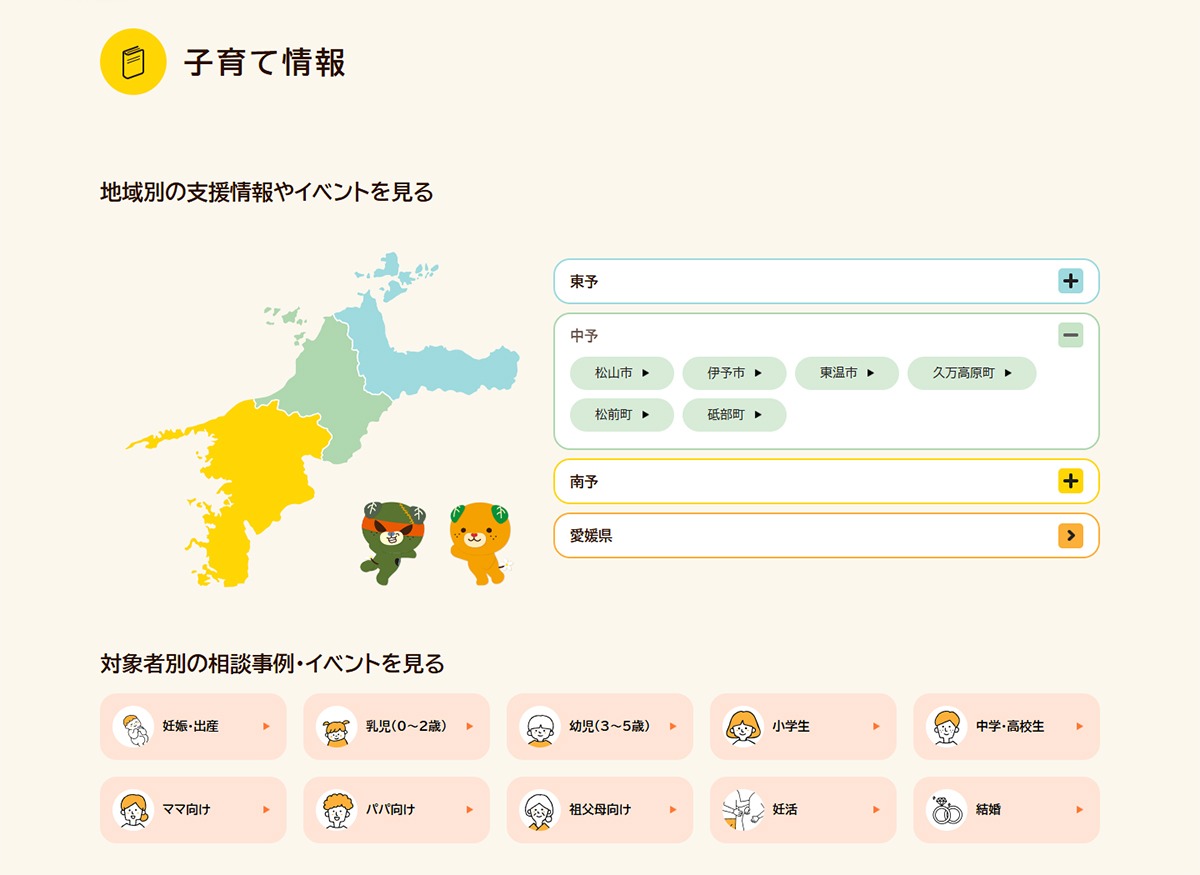Click the grandparent icon for 祖父母向け

pos(540,810)
